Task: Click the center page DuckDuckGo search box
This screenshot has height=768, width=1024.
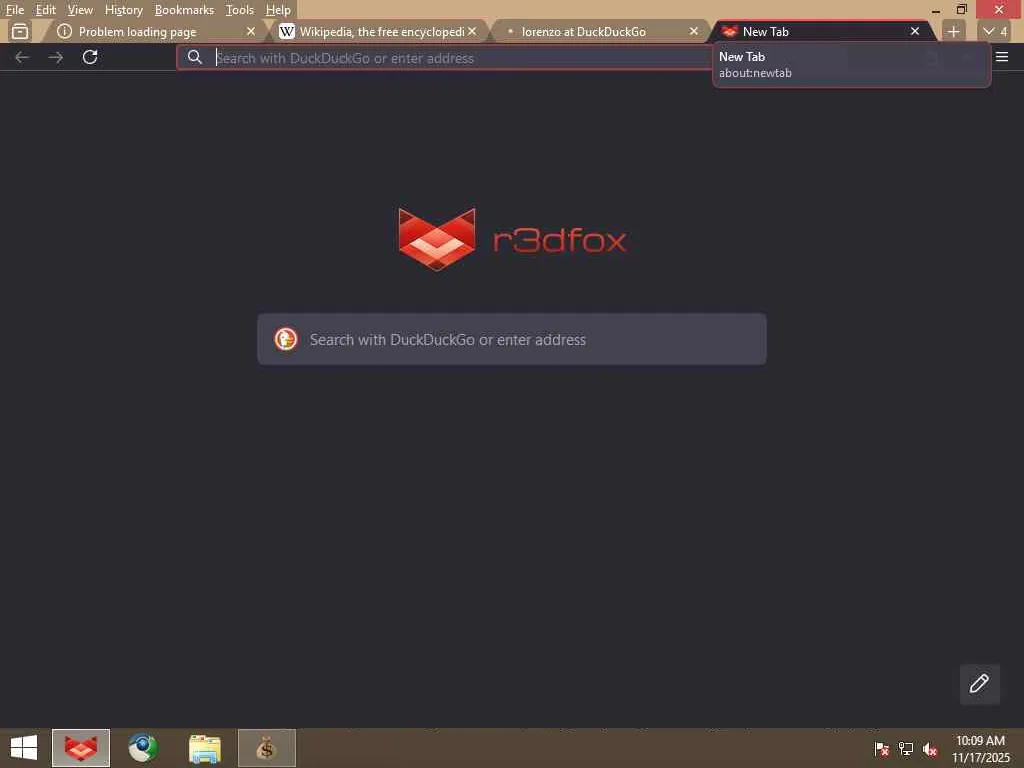Action: tap(512, 339)
